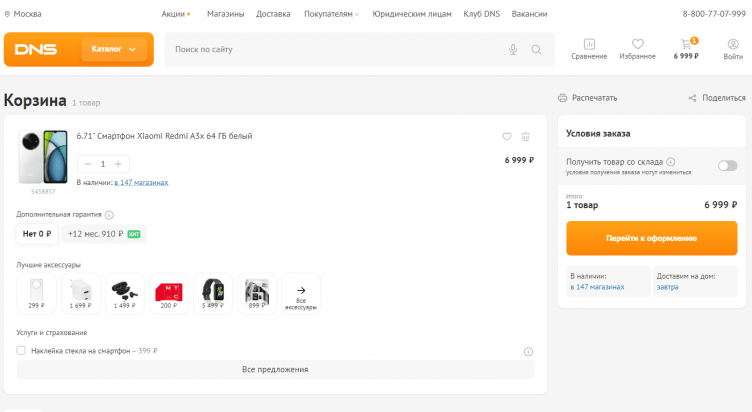Image resolution: width=752 pixels, height=412 pixels.
Task: Open the Каталог dropdown
Action: click(x=113, y=49)
